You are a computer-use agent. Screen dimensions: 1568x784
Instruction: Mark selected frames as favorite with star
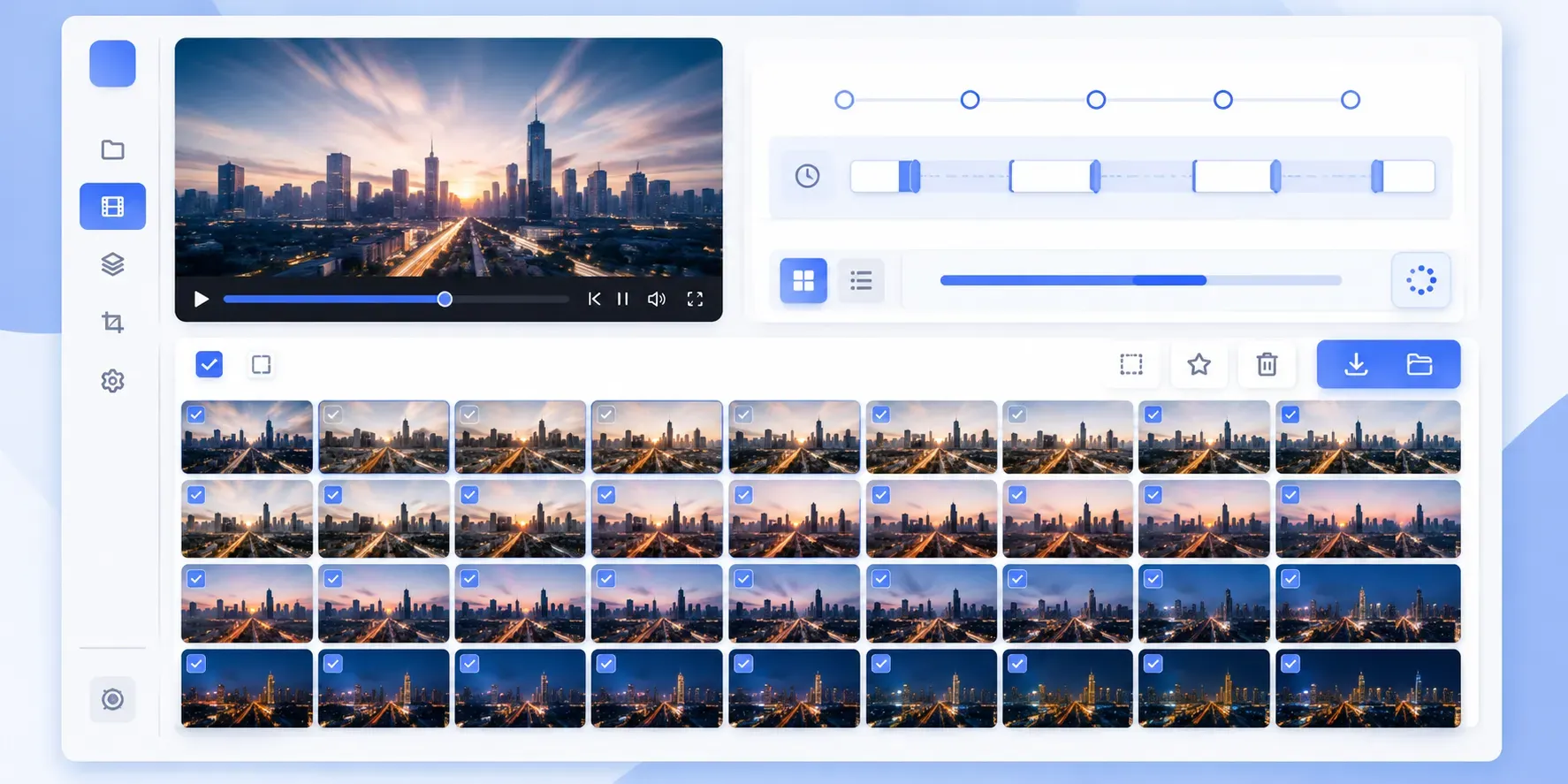click(x=1199, y=364)
